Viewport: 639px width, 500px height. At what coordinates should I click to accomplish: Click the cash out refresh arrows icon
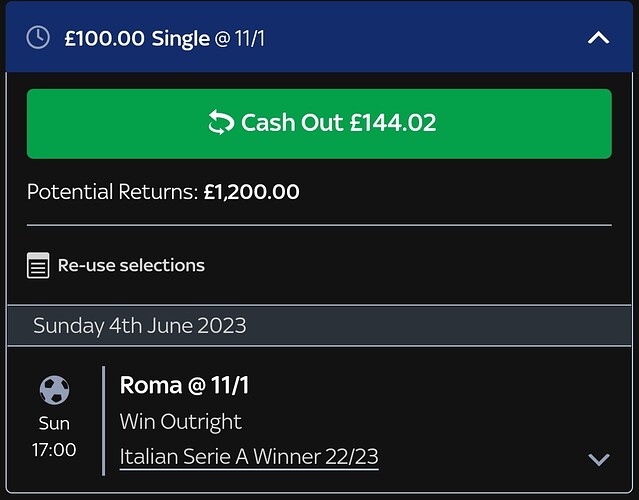point(221,122)
